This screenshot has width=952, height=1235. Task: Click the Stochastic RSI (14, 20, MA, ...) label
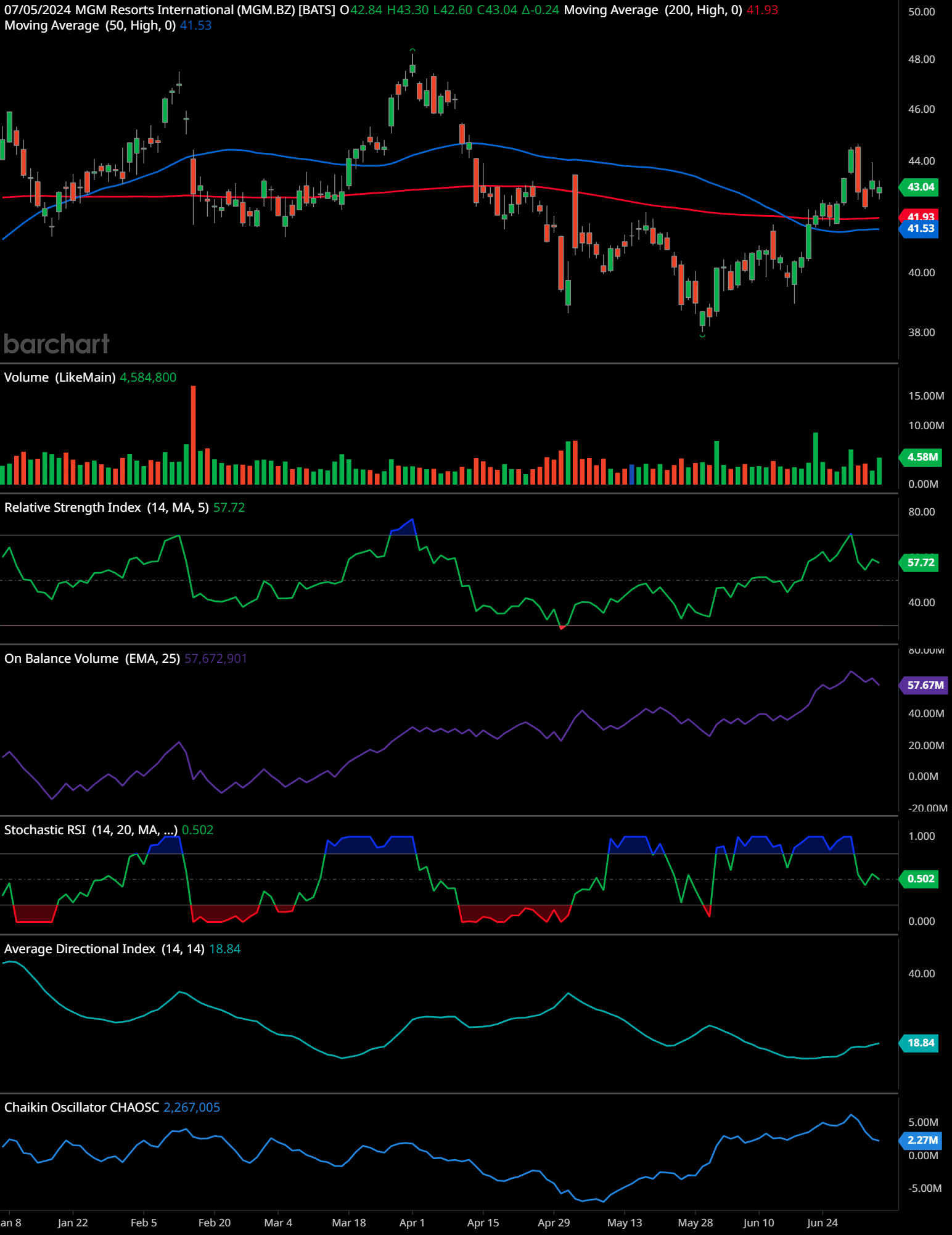[x=91, y=830]
